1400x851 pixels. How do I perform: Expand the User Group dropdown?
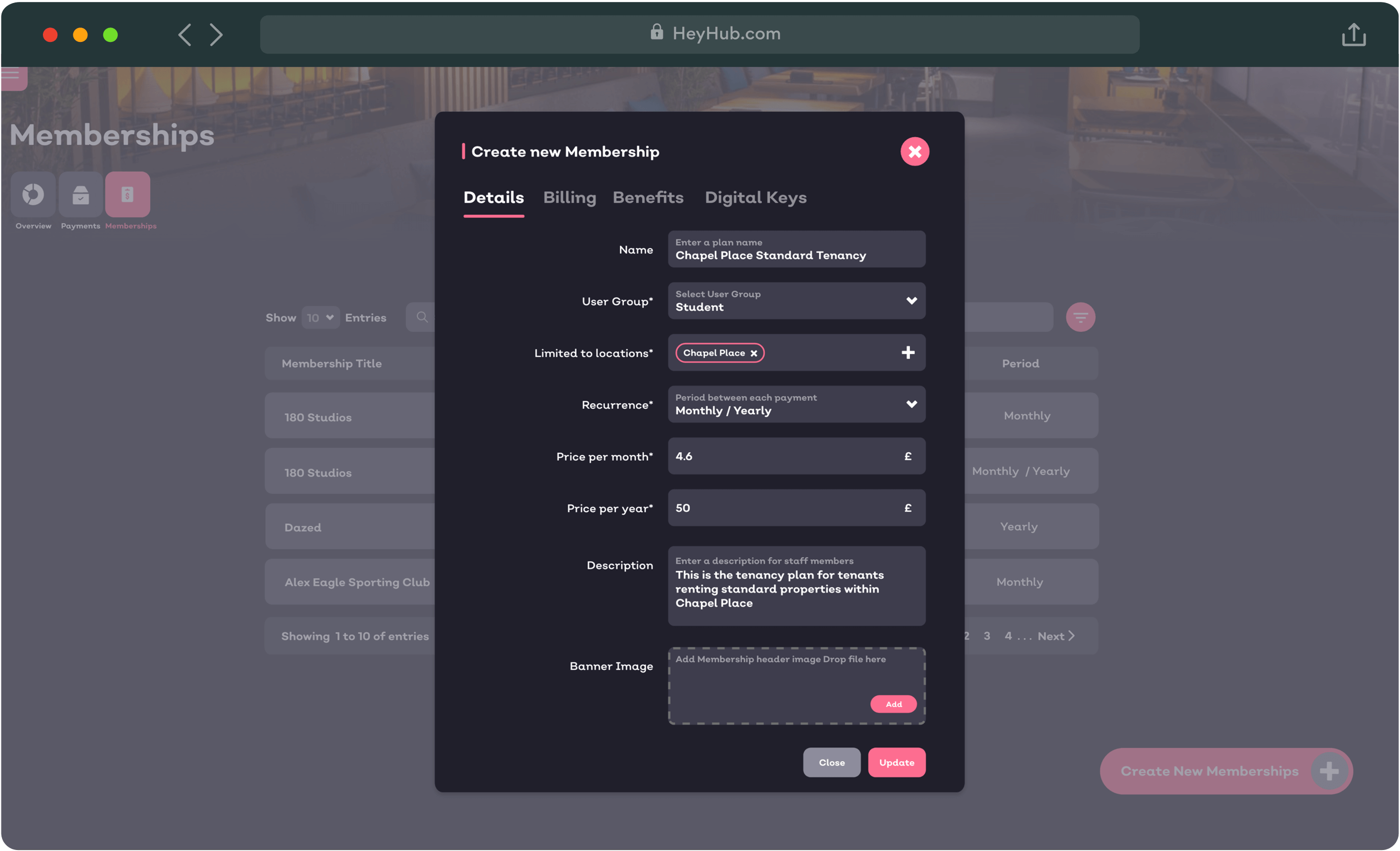click(x=911, y=300)
